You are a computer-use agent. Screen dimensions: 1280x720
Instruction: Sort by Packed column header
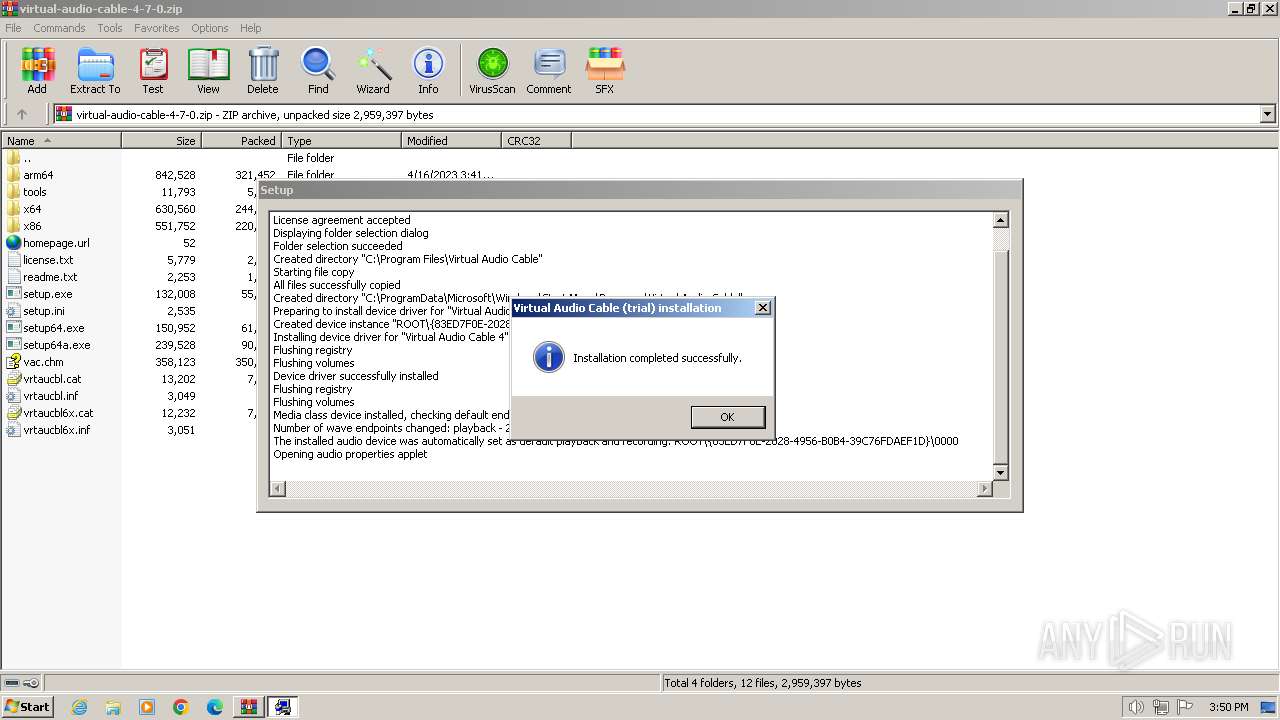[x=241, y=141]
